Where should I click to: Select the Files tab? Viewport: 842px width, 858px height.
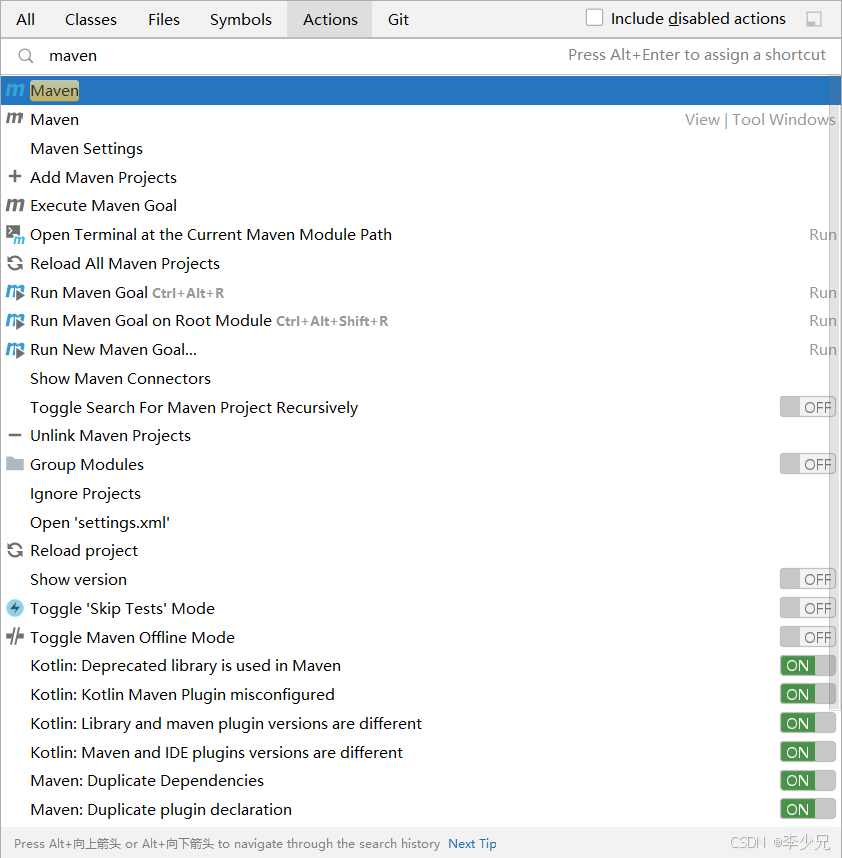click(164, 19)
